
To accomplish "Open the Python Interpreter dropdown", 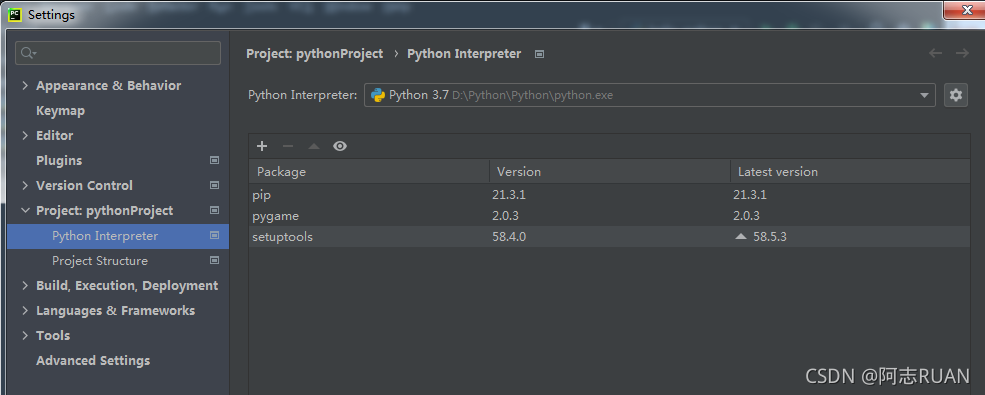I will [650, 95].
